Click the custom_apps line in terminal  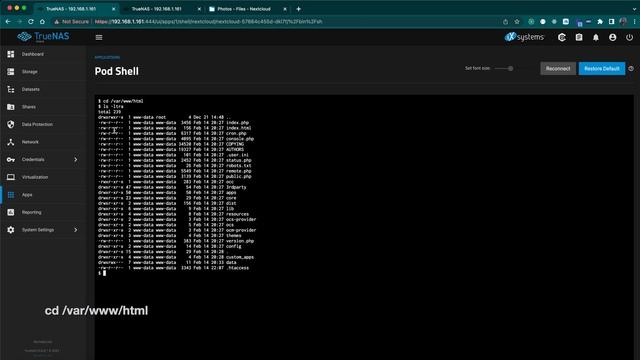click(x=176, y=257)
